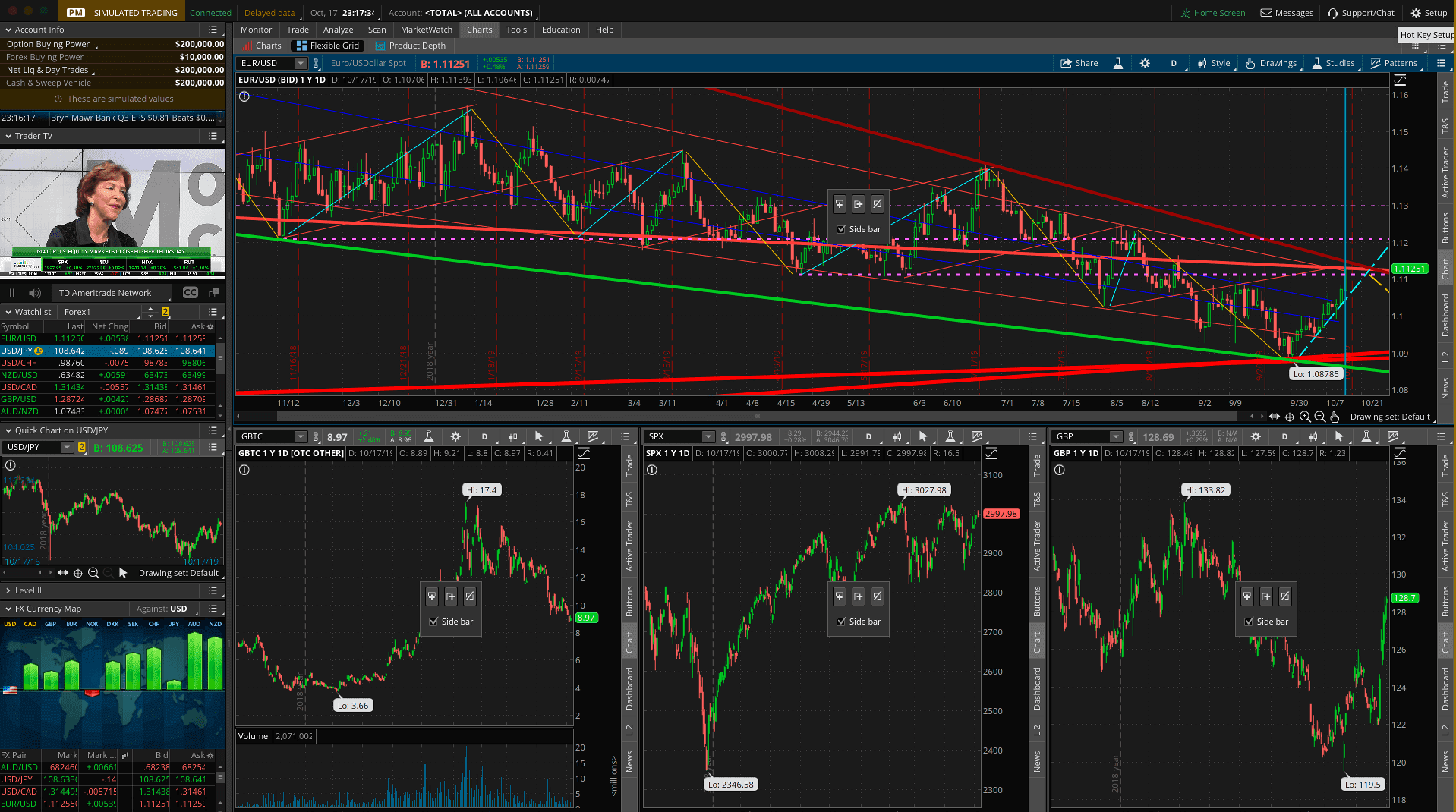Open GBP chart style candlestick icon
1456x812 pixels.
(1313, 436)
